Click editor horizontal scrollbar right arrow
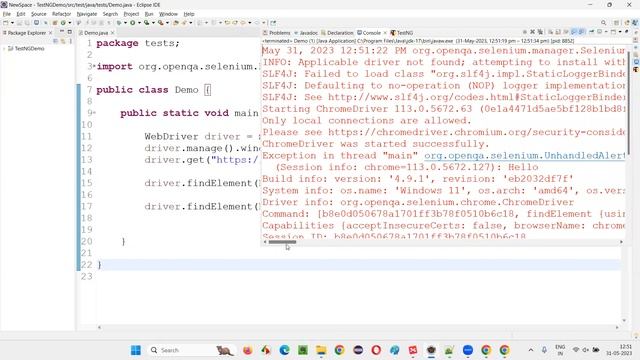The height and width of the screenshot is (360, 640). coord(617,327)
